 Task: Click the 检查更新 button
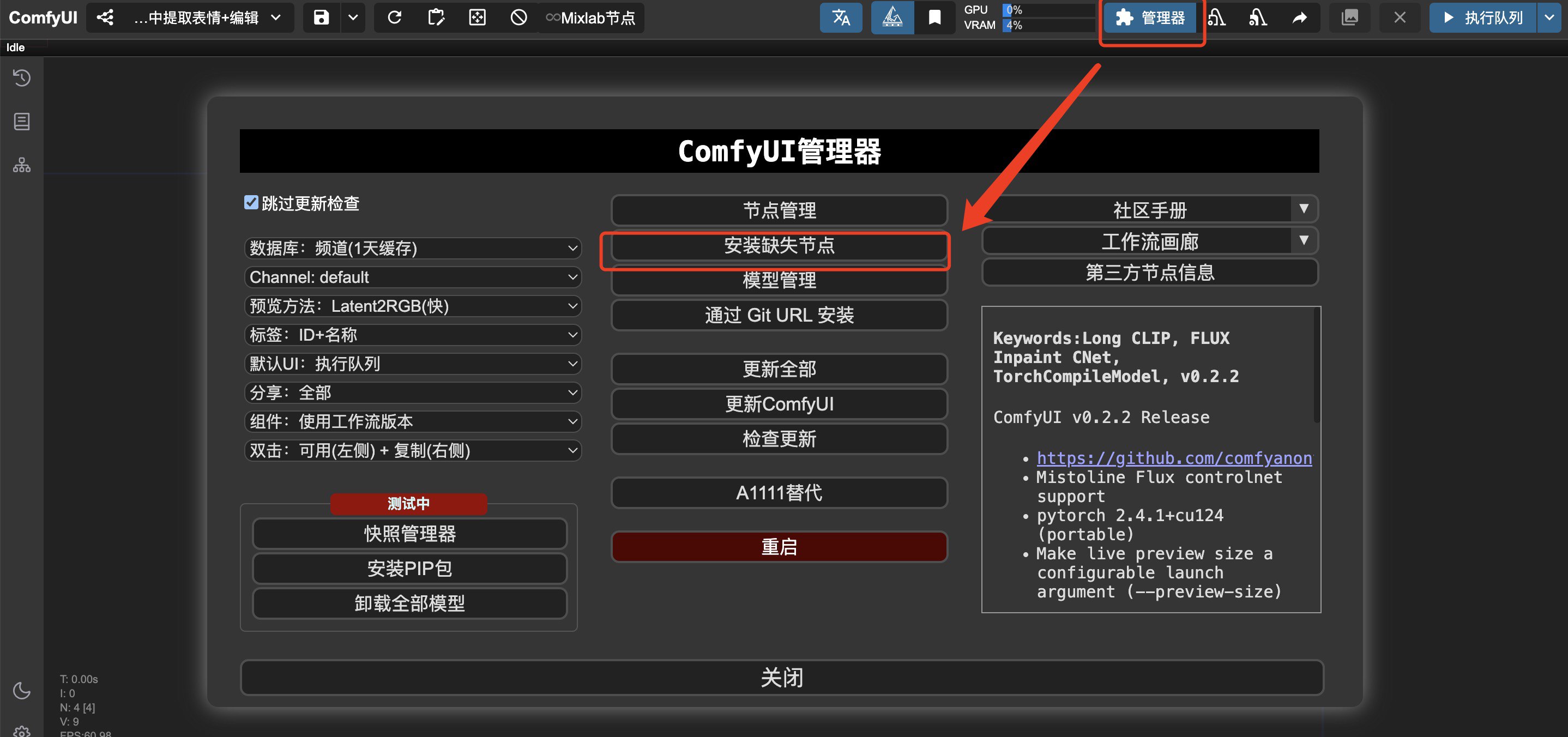click(779, 439)
